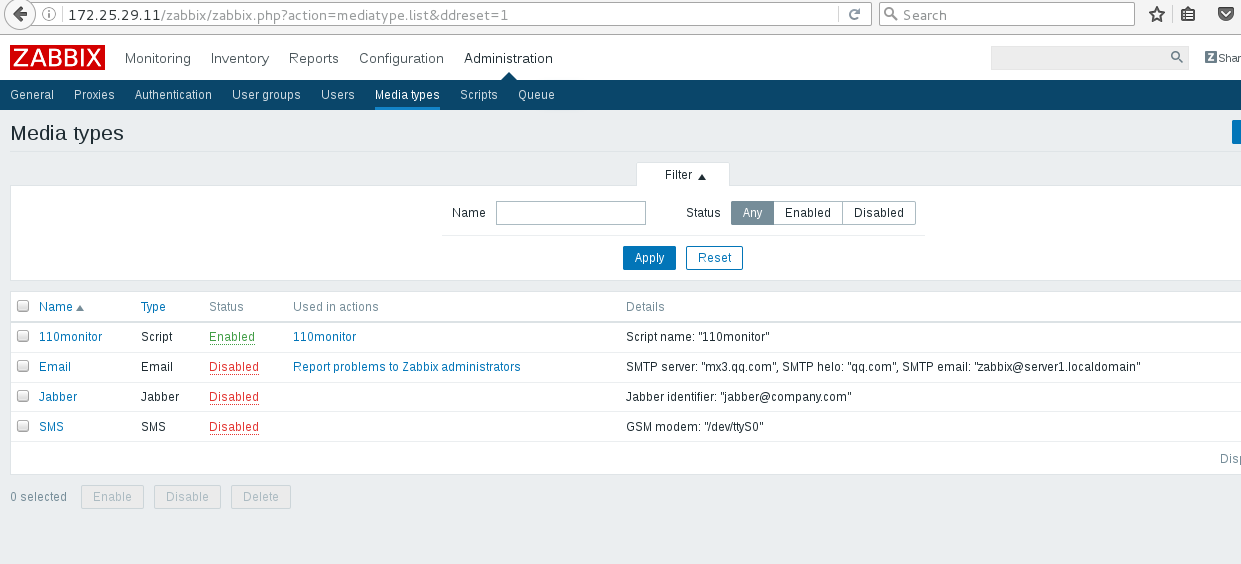Select the Enabled status filter
The width and height of the screenshot is (1241, 564).
pos(808,213)
